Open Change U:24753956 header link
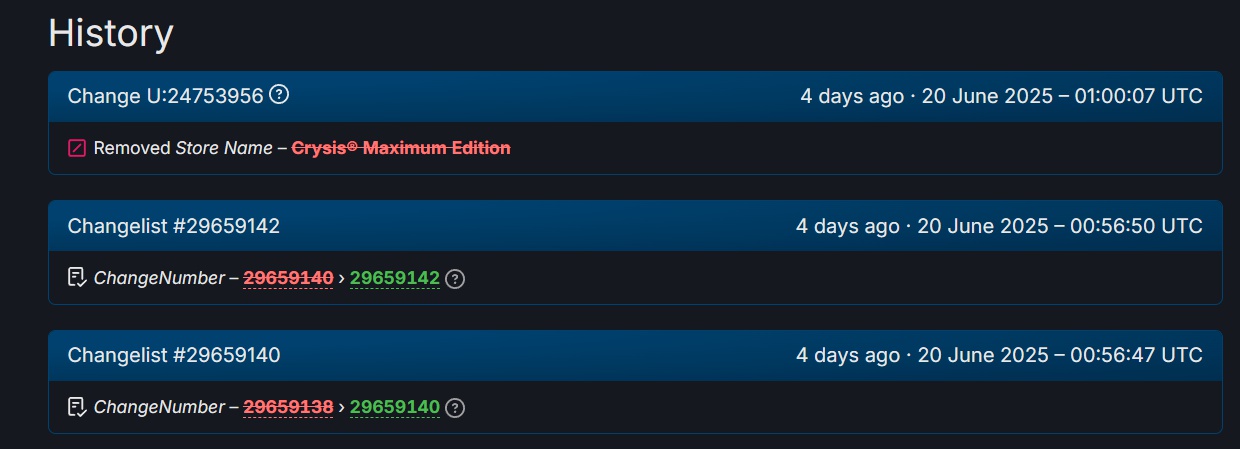 tap(166, 96)
